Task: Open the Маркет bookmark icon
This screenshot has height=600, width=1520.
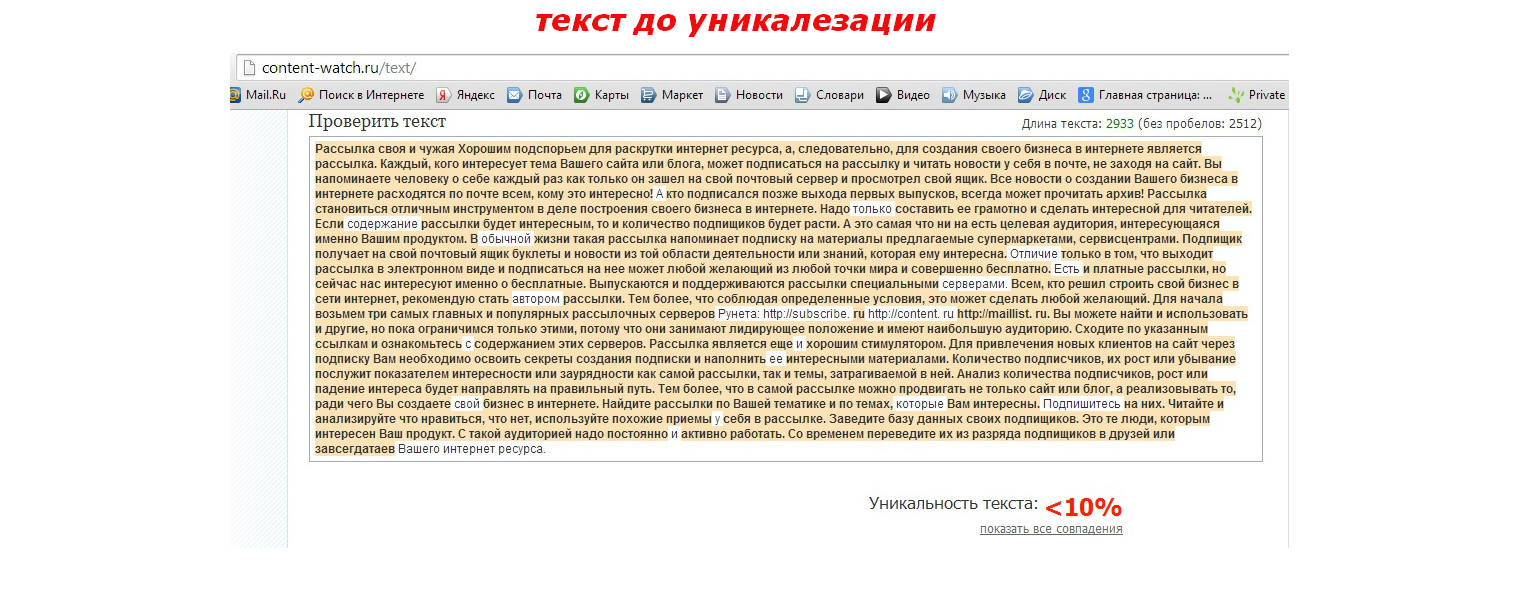Action: pyautogui.click(x=648, y=95)
